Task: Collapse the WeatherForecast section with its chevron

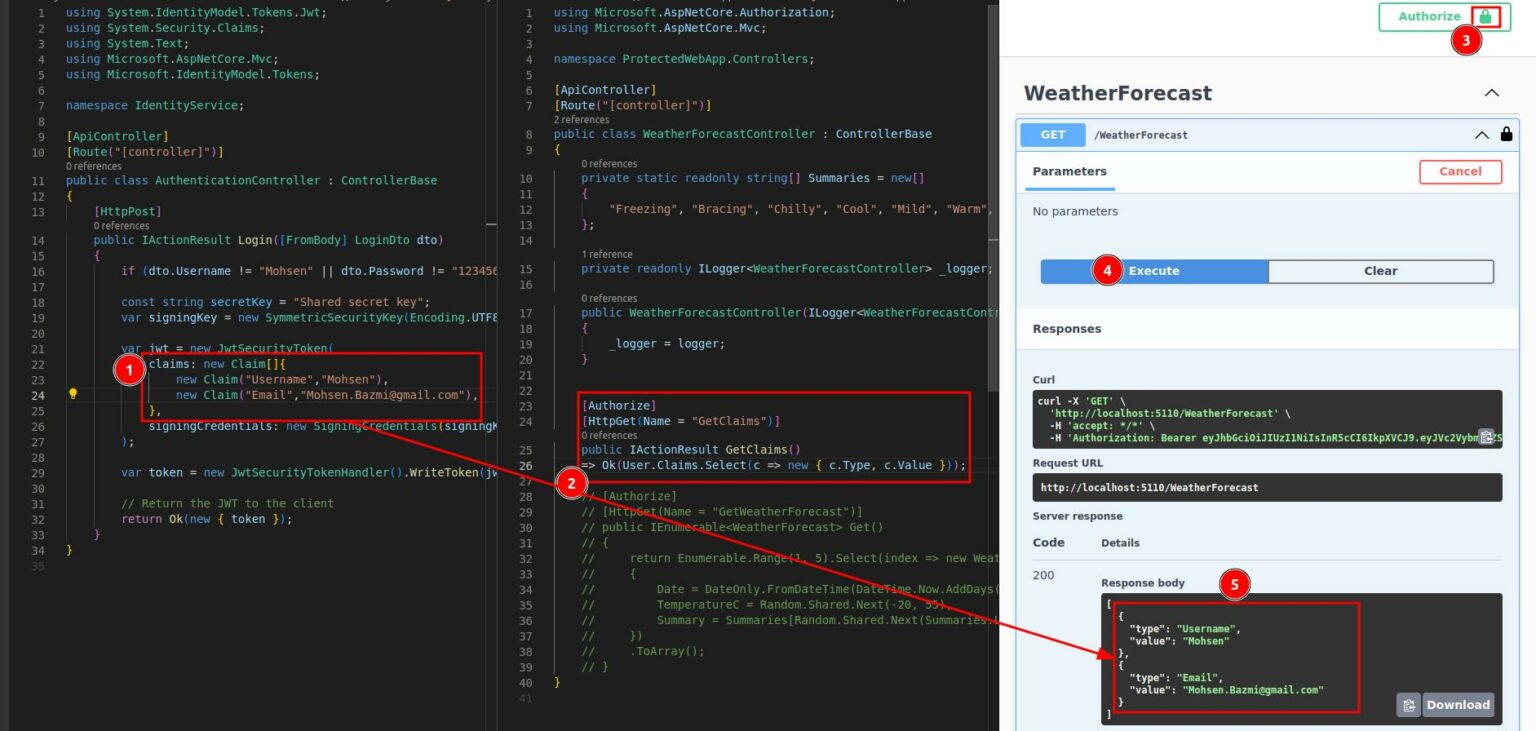Action: (1491, 91)
